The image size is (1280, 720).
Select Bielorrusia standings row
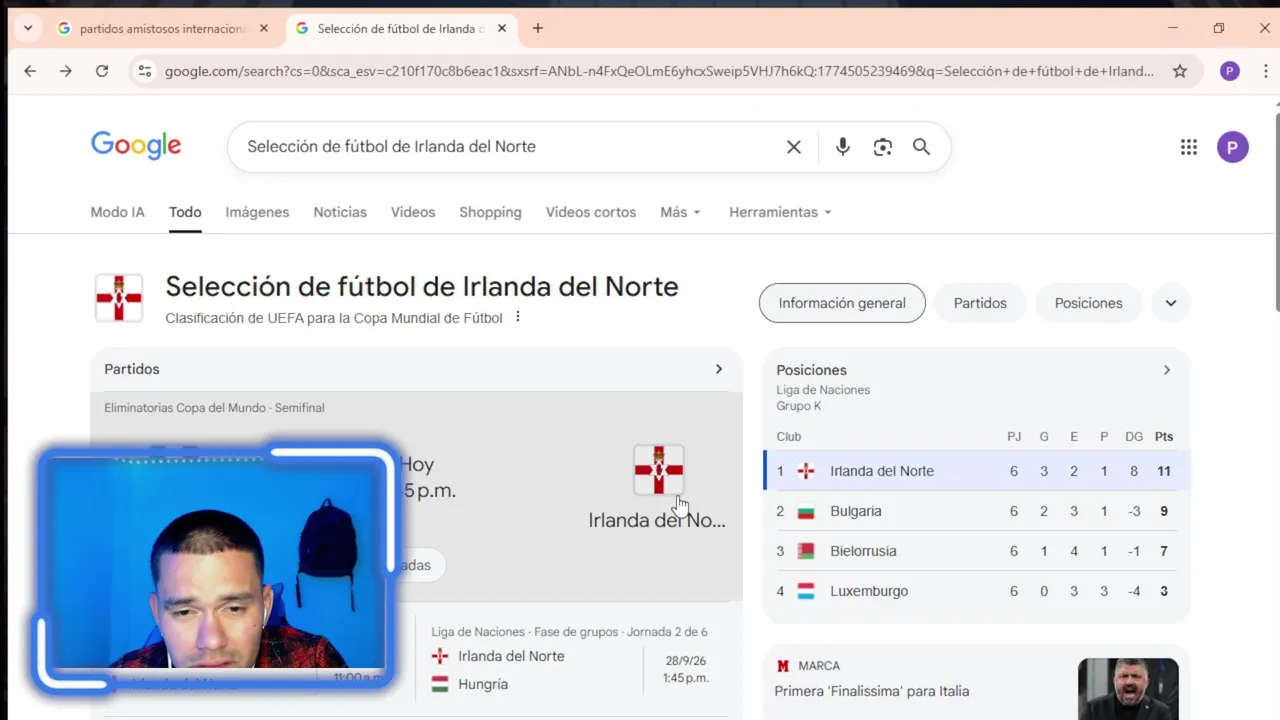pyautogui.click(x=977, y=551)
